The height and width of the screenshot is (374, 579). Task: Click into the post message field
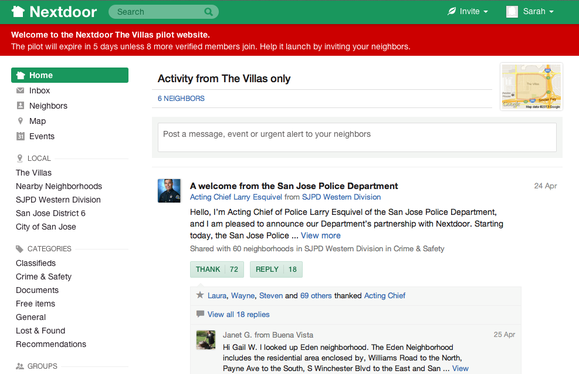[x=357, y=137]
